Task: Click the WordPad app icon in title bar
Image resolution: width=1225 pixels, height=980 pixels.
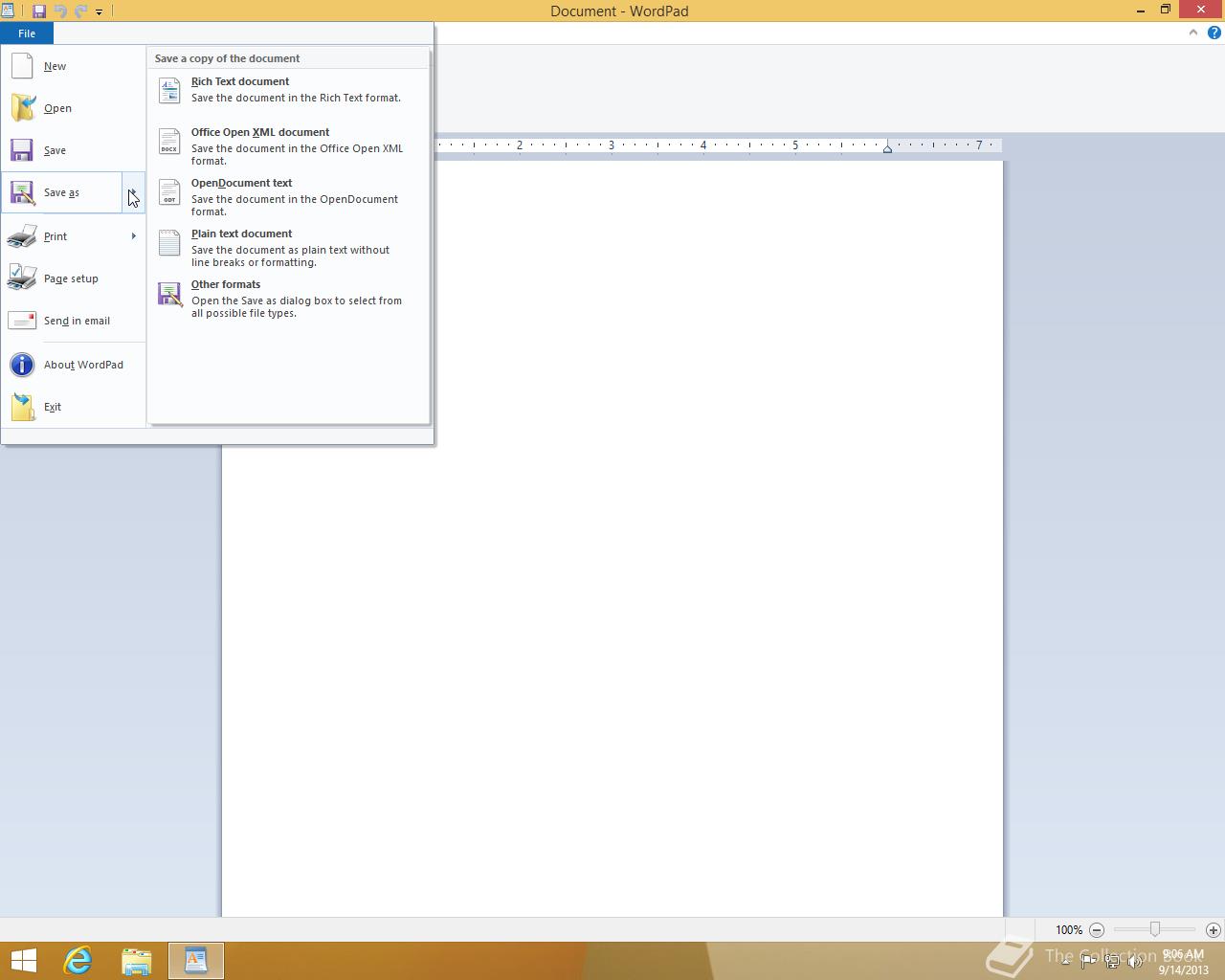Action: tap(8, 11)
